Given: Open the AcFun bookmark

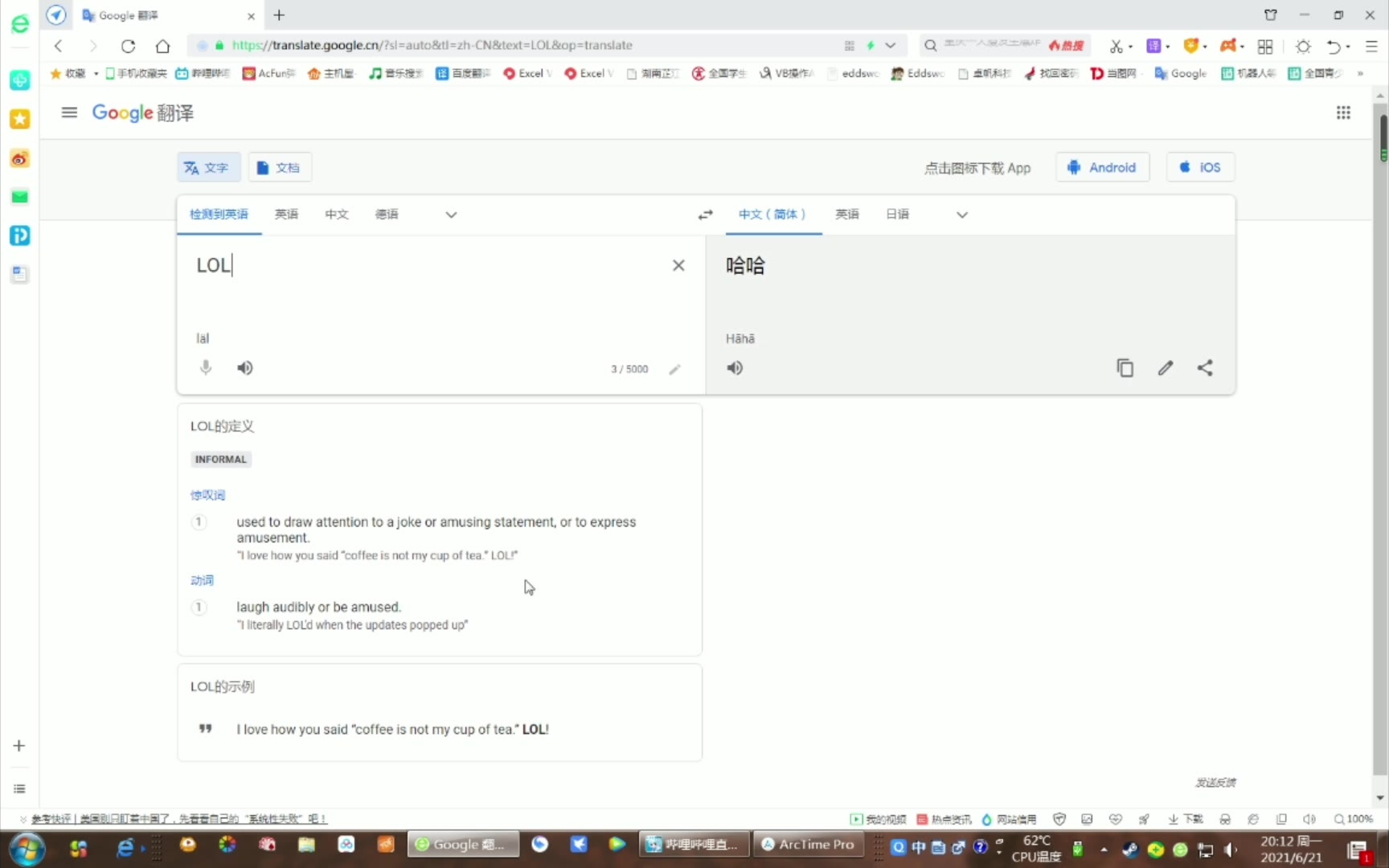Looking at the screenshot, I should click(268, 73).
